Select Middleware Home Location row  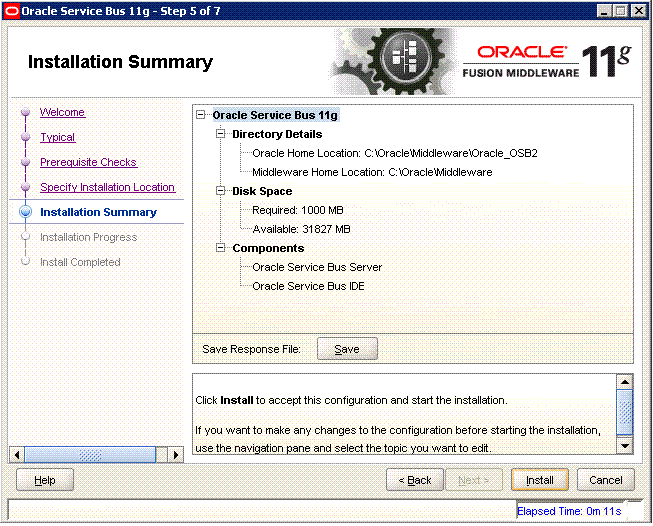(x=372, y=172)
